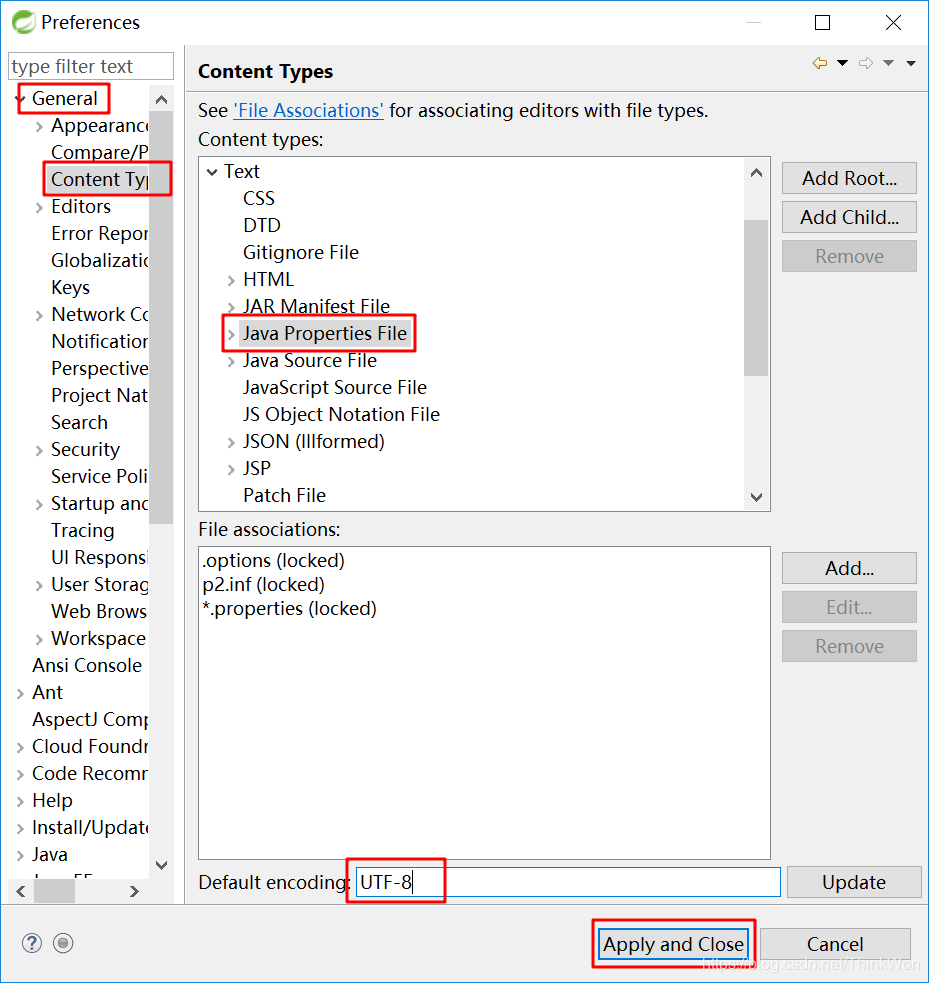Select Patch File content type
Viewport: 929px width, 983px height.
tap(285, 495)
